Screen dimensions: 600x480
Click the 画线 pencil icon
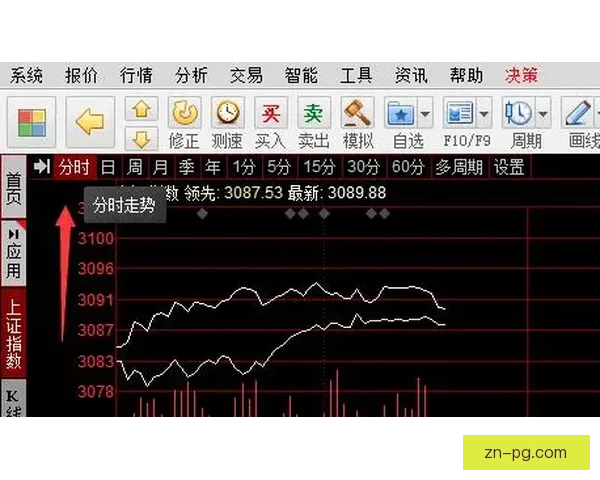577,113
